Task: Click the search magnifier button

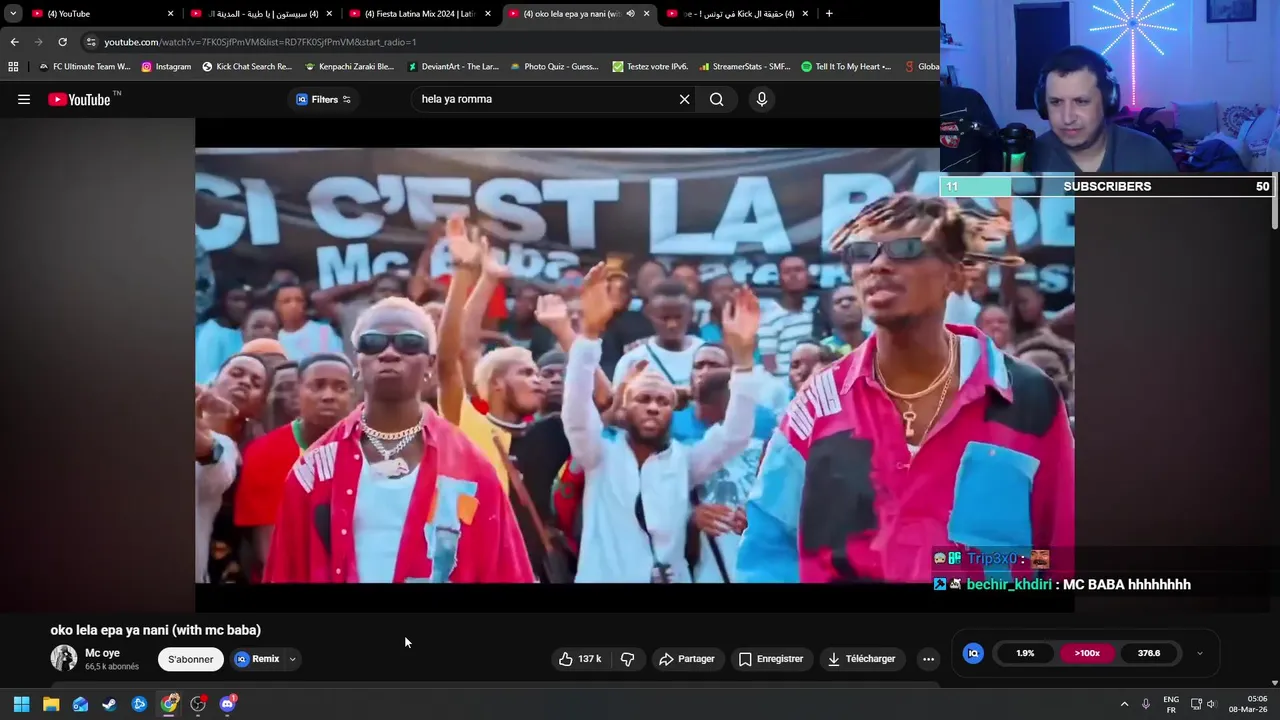Action: tap(717, 99)
